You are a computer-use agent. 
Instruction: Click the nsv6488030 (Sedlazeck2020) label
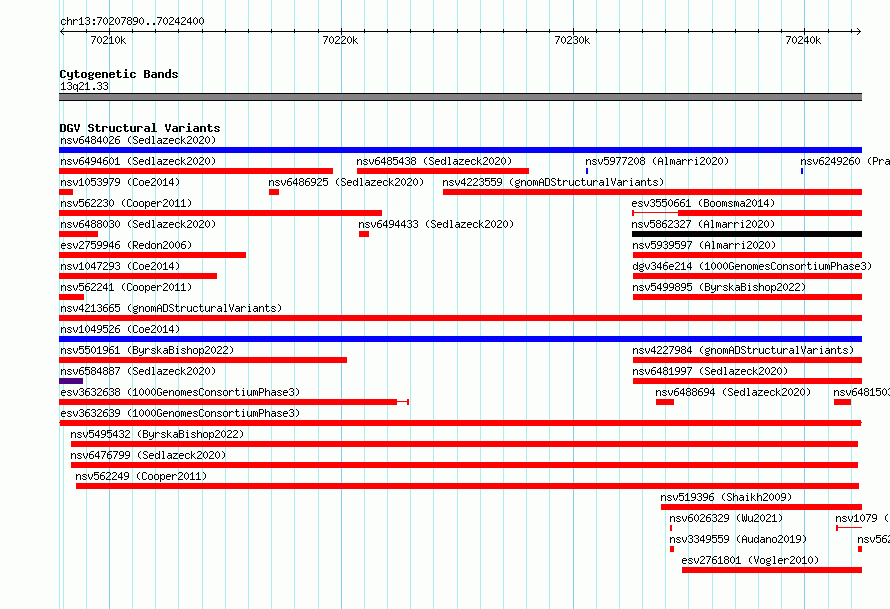(138, 224)
